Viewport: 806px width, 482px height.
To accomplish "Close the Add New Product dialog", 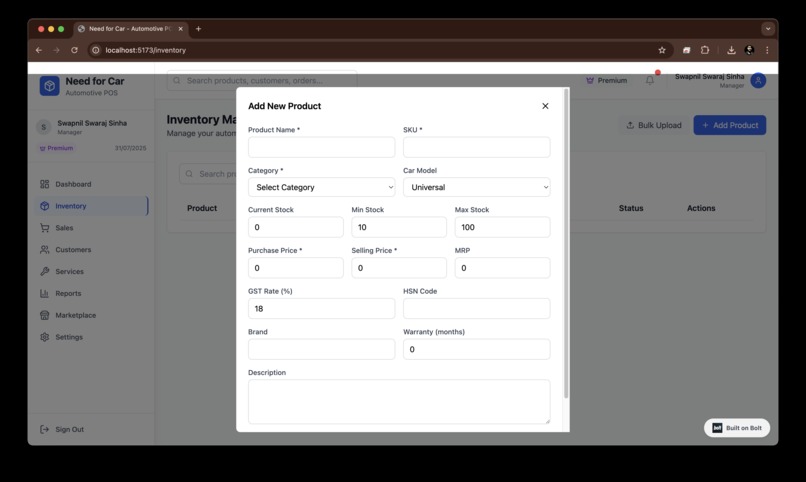I will point(545,106).
